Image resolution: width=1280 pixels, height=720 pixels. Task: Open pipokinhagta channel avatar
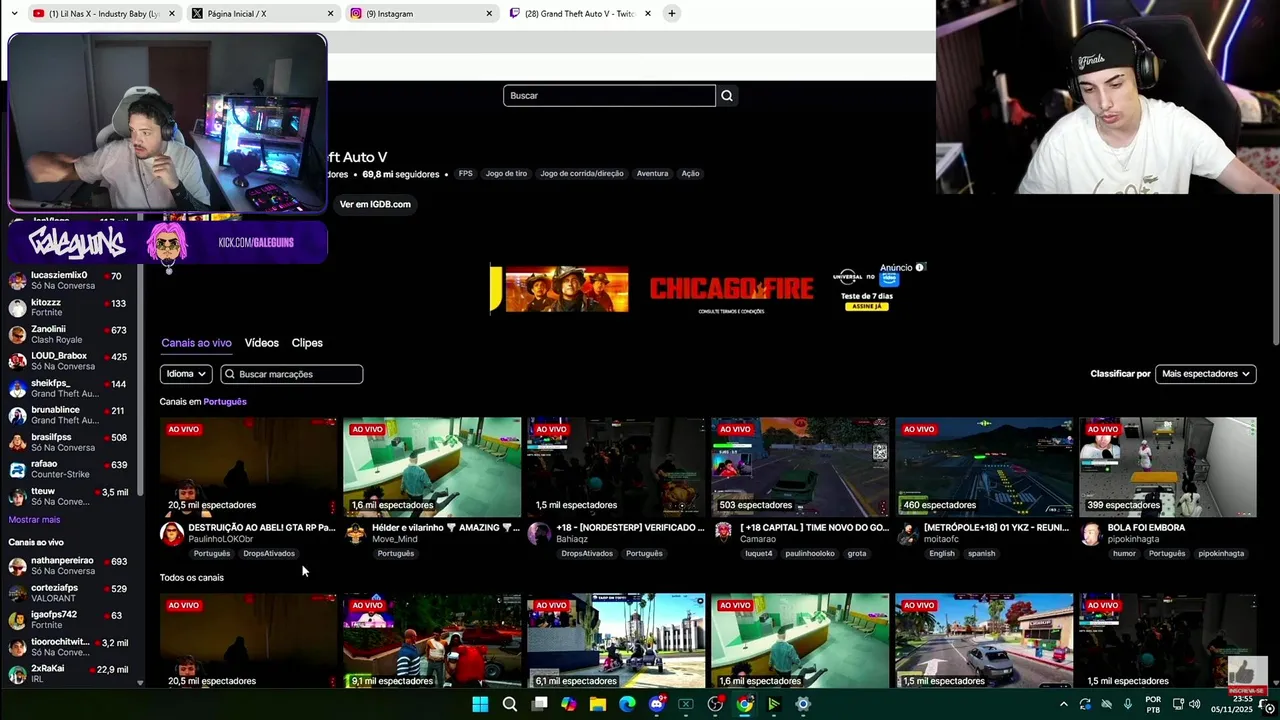pyautogui.click(x=1091, y=533)
